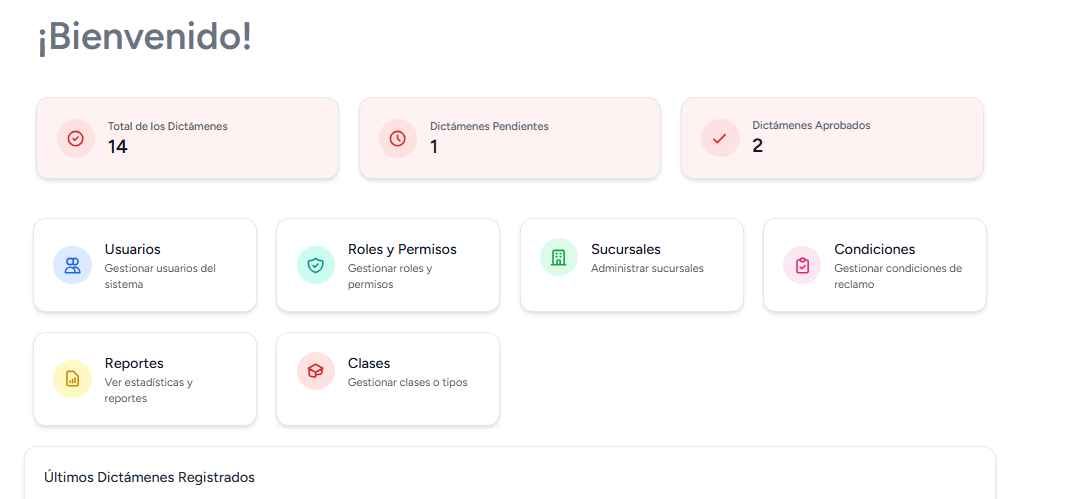Click the Dictámenes Aprobados checkmark icon
Viewport: 1066px width, 499px height.
click(x=720, y=138)
